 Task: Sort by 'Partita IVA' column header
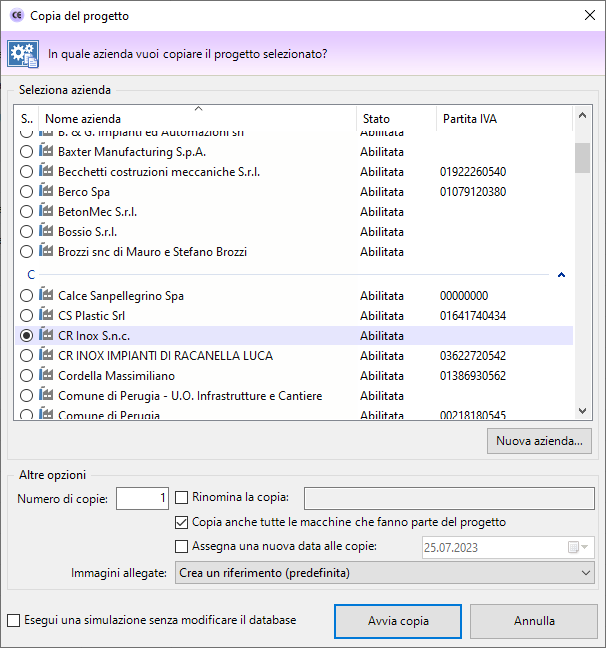tap(502, 119)
